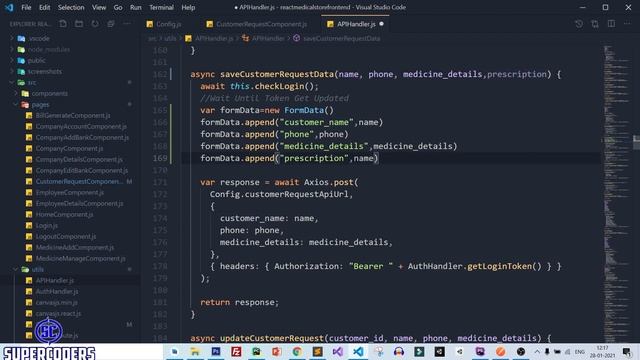Open Login.js file in Explorer
The width and height of the screenshot is (640, 360).
click(47, 225)
